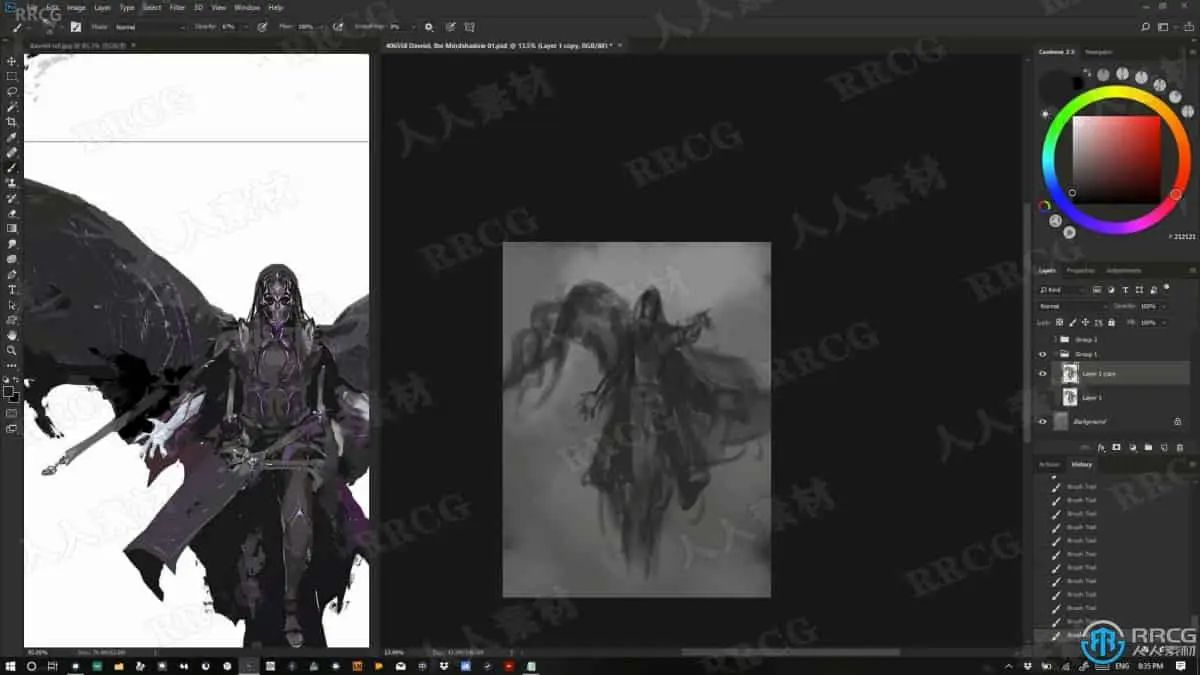Toggle airbrush build-up effect

pos(337,27)
